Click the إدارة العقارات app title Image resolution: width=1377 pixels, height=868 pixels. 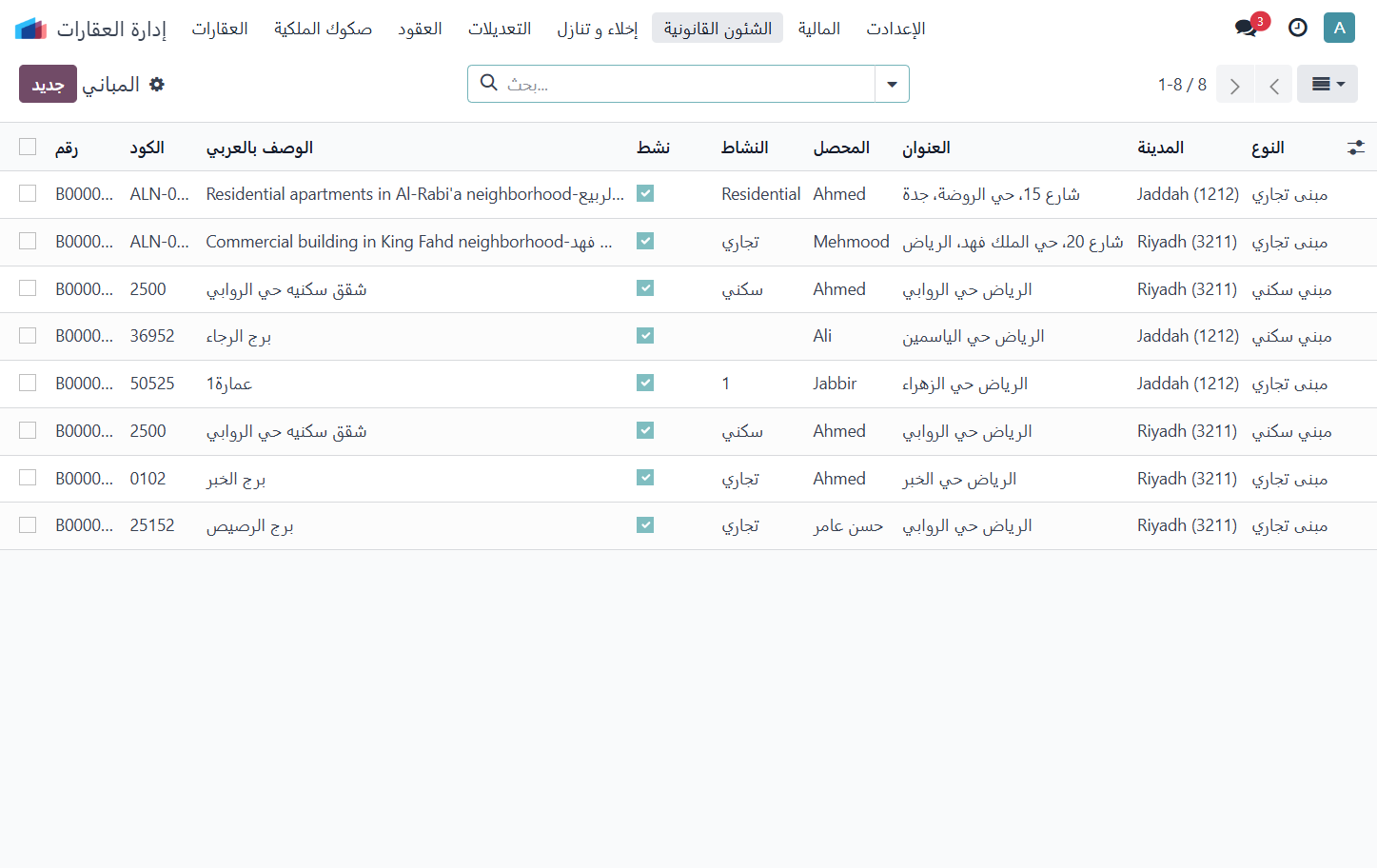(111, 29)
